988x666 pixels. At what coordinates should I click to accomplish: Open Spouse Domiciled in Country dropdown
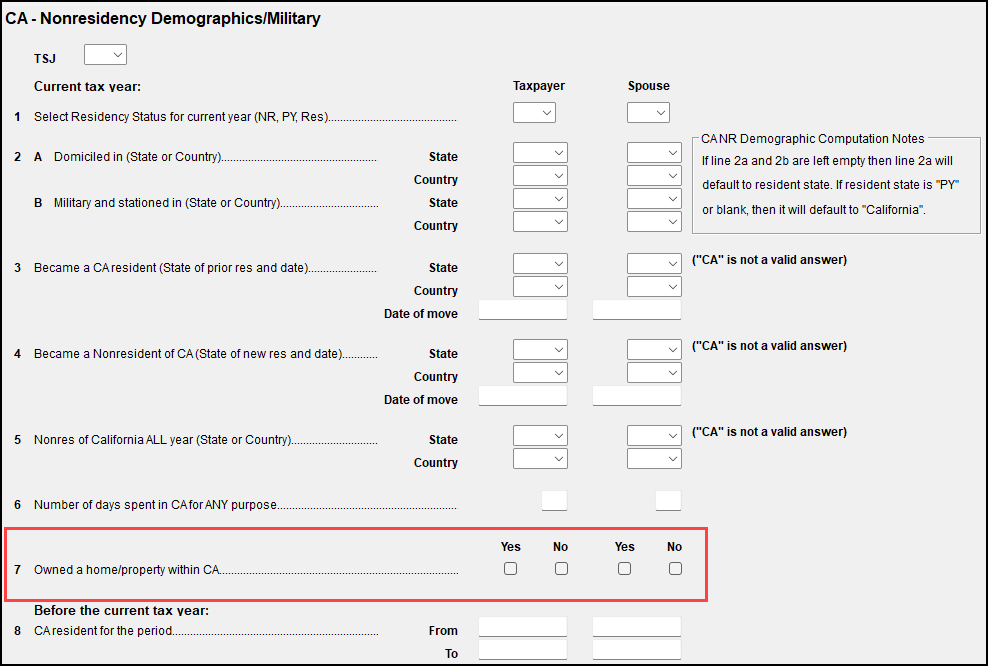pyautogui.click(x=654, y=176)
